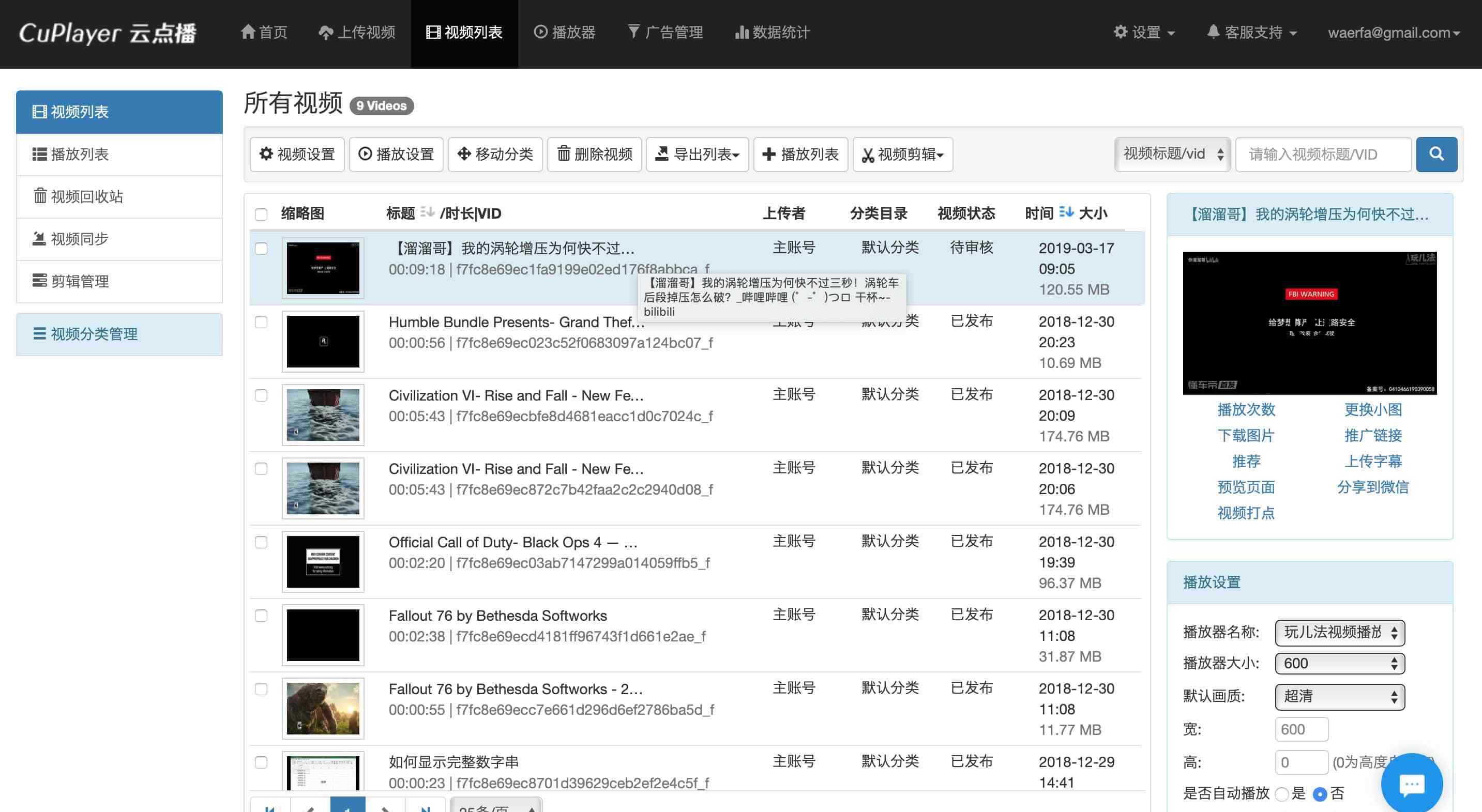Open 播放设置 toolbar button

tap(396, 154)
